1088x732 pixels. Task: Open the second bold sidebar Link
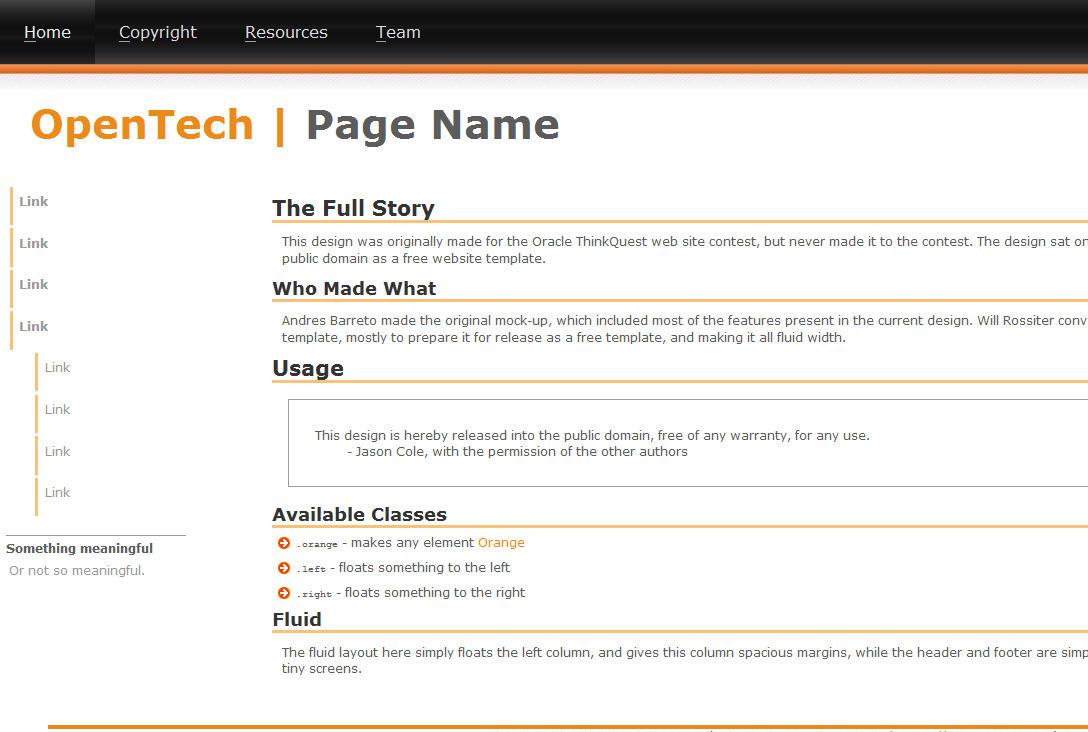[x=33, y=244]
